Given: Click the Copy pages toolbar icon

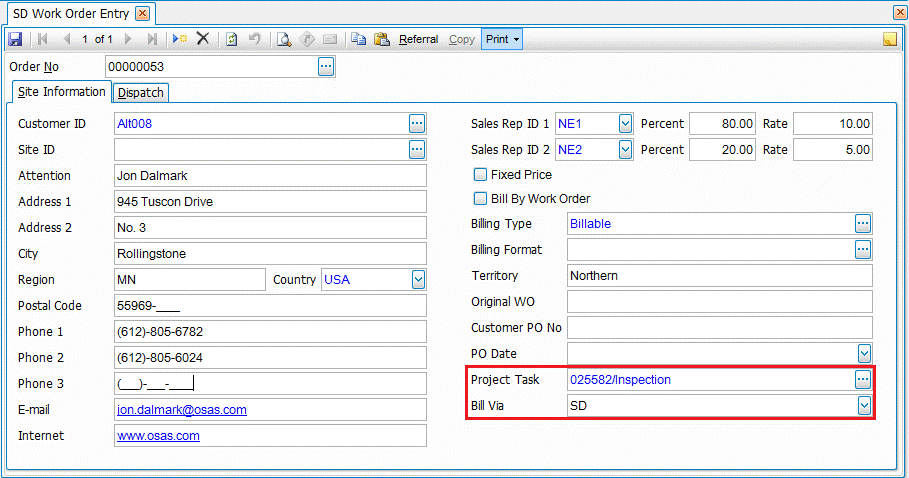Looking at the screenshot, I should tap(358, 39).
